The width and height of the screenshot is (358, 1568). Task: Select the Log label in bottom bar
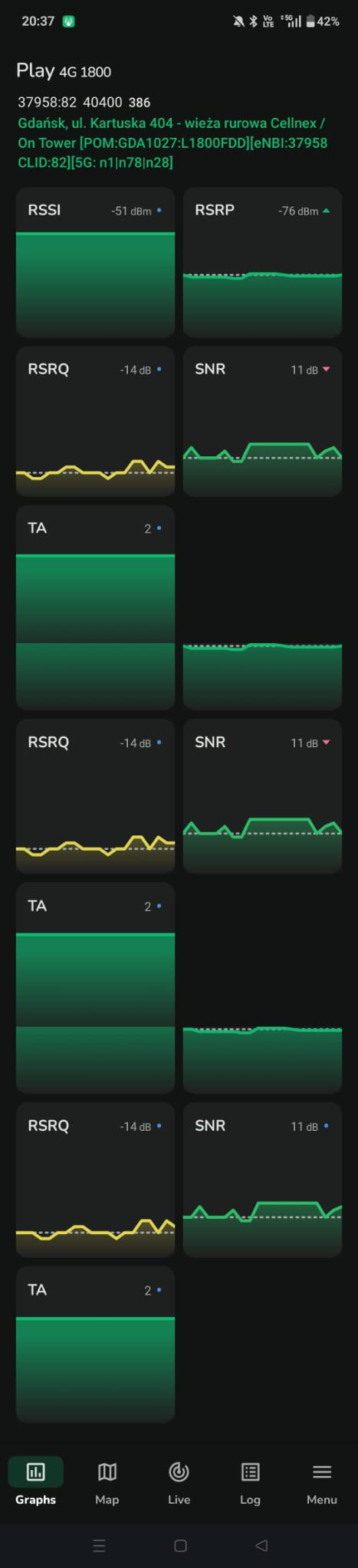pyautogui.click(x=250, y=1500)
